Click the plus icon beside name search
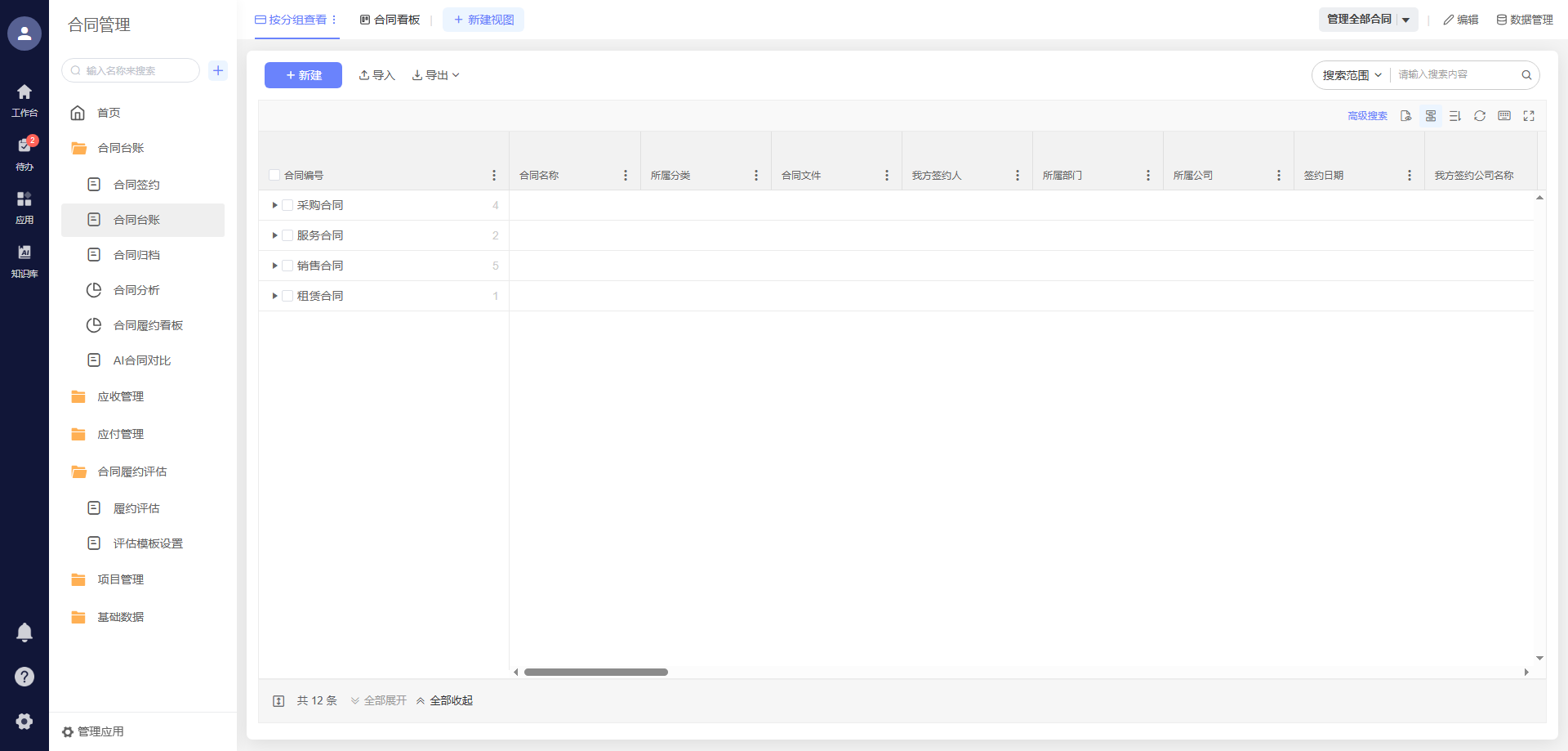Image resolution: width=1568 pixels, height=751 pixels. [x=218, y=70]
